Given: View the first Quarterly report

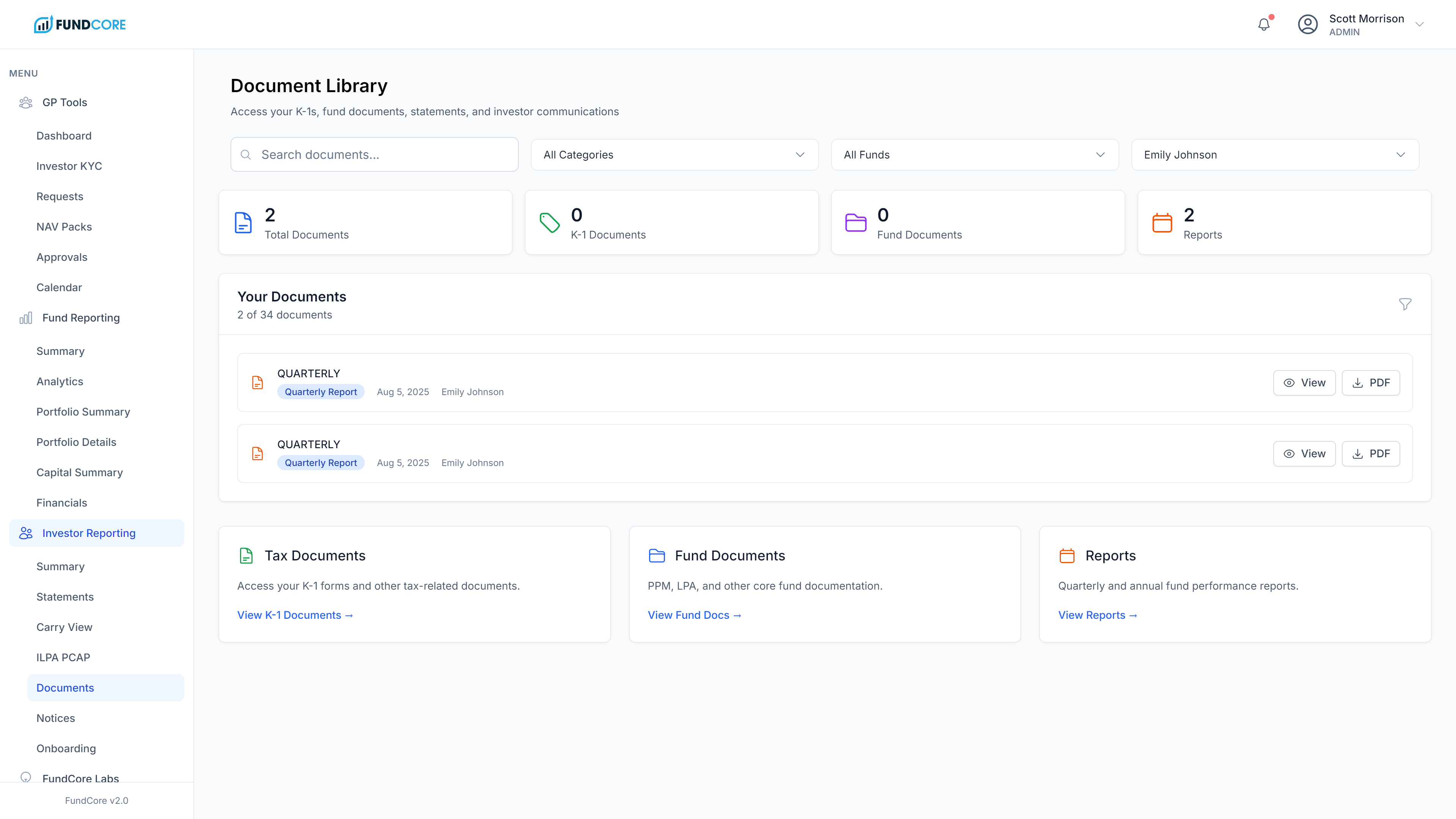Looking at the screenshot, I should 1304,383.
